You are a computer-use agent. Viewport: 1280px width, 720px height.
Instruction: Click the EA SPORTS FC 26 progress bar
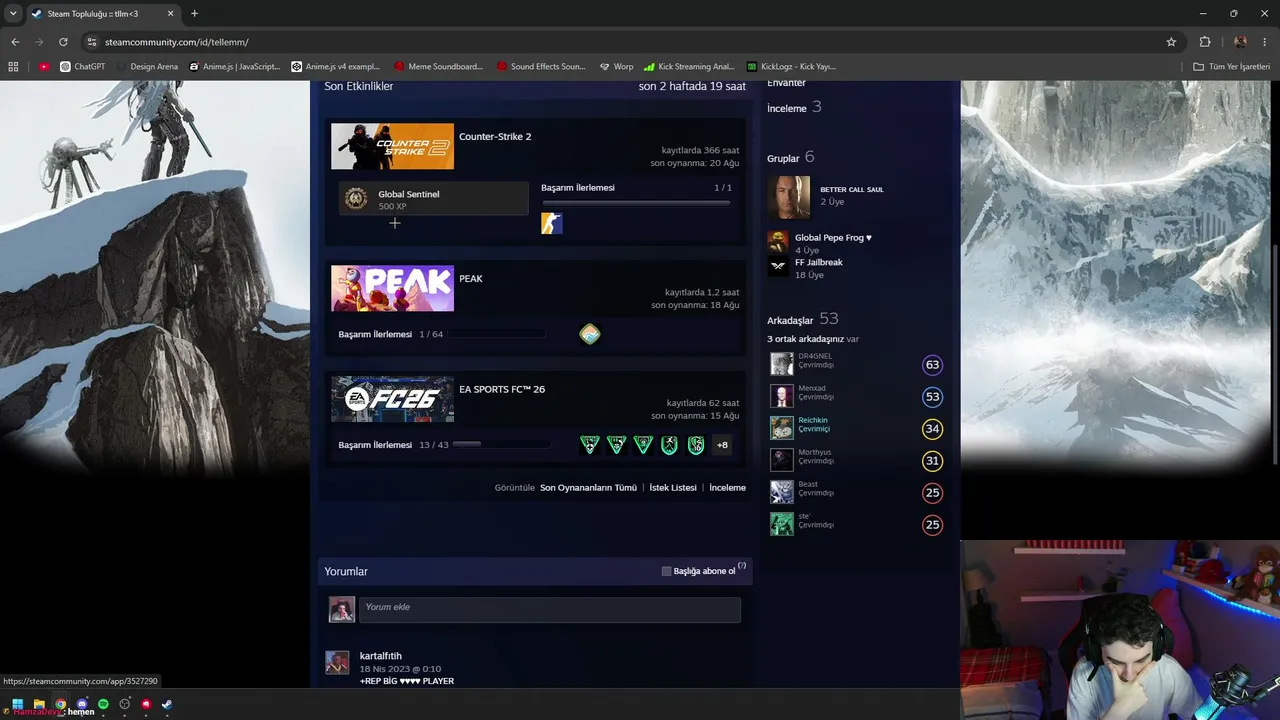click(x=501, y=445)
